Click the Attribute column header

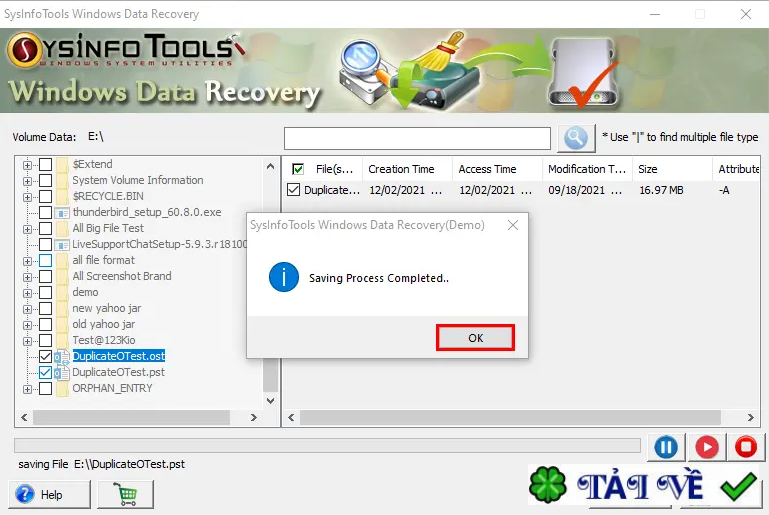(736, 169)
